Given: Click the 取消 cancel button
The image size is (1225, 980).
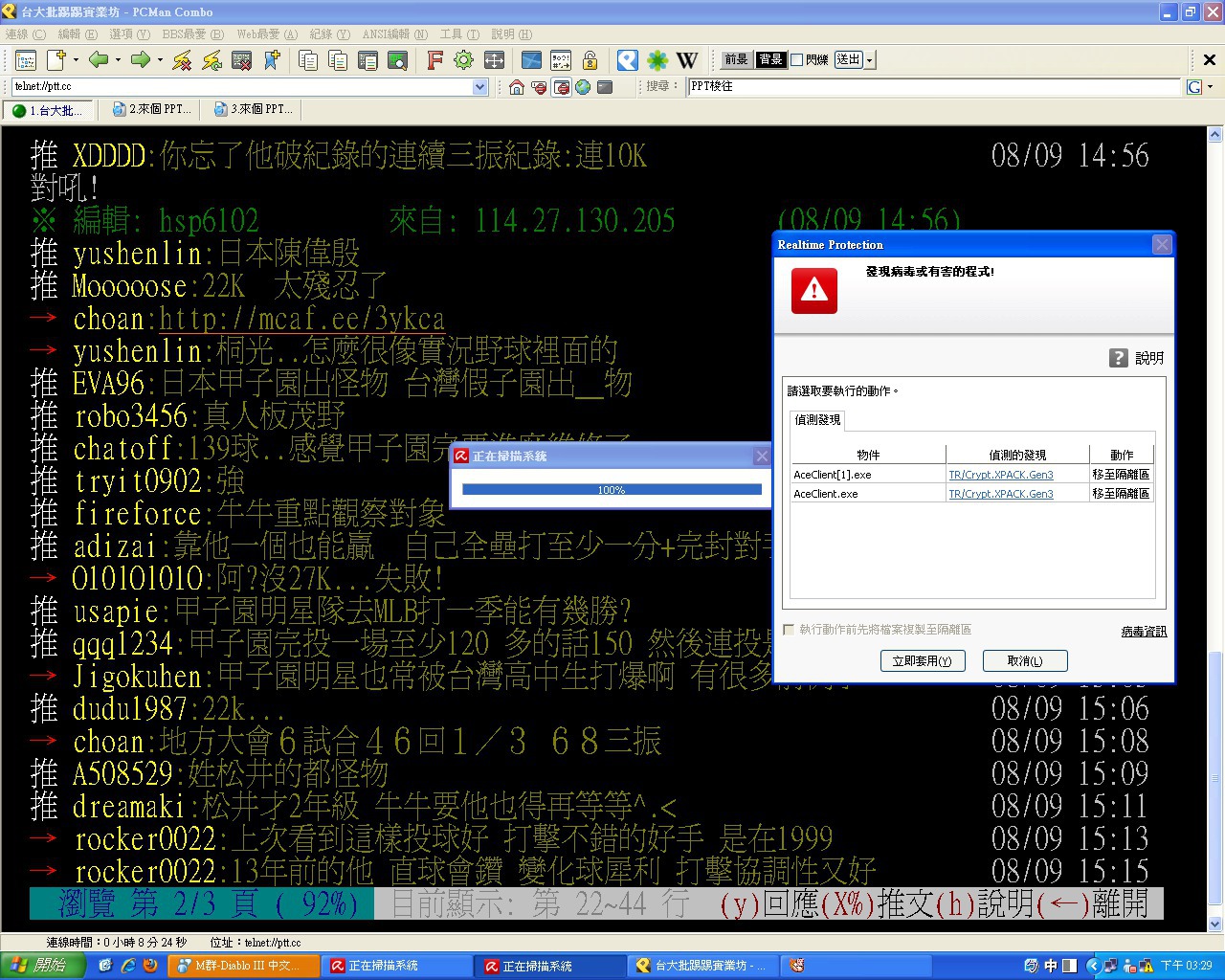Looking at the screenshot, I should pos(1025,661).
